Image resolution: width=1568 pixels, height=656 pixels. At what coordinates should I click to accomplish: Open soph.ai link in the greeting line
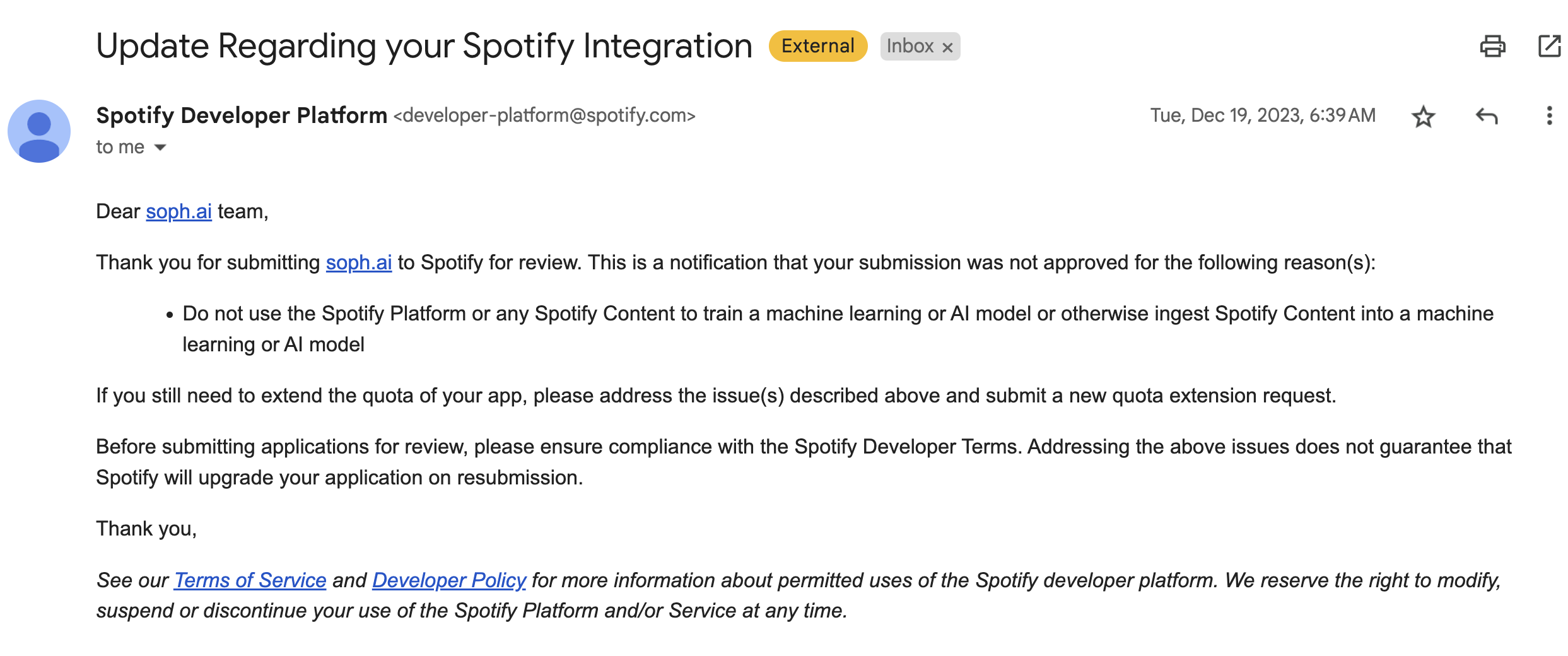178,211
